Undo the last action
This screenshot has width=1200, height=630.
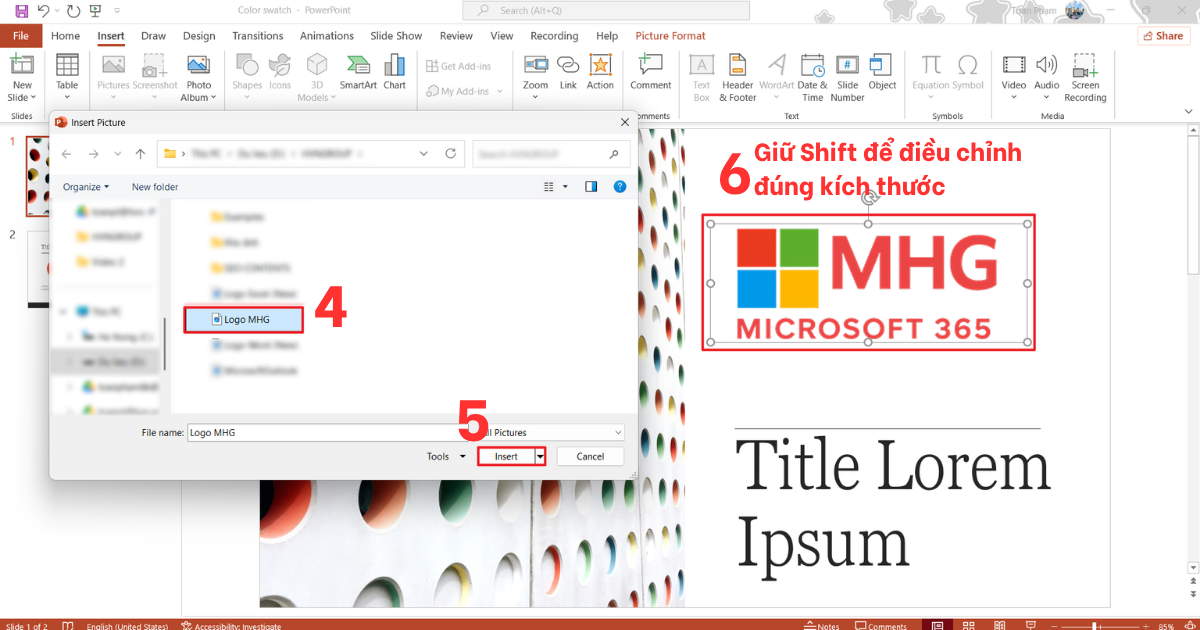click(43, 11)
